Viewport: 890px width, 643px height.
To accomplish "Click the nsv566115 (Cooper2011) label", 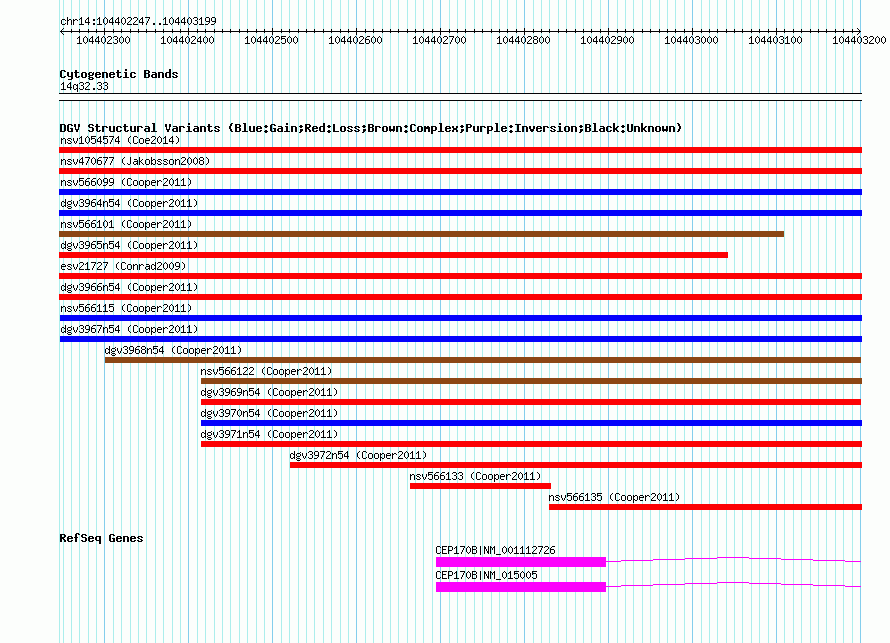I will [126, 308].
